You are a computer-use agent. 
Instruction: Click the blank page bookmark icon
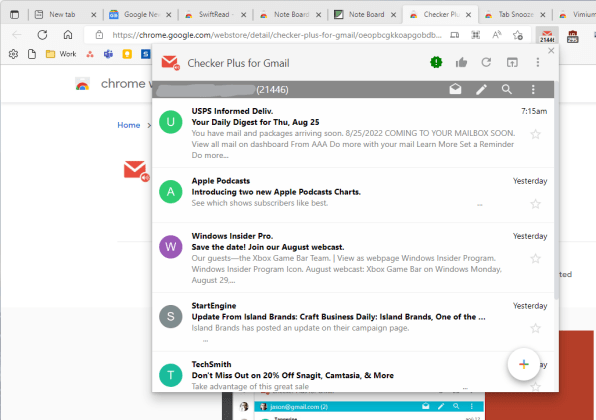tap(32, 54)
